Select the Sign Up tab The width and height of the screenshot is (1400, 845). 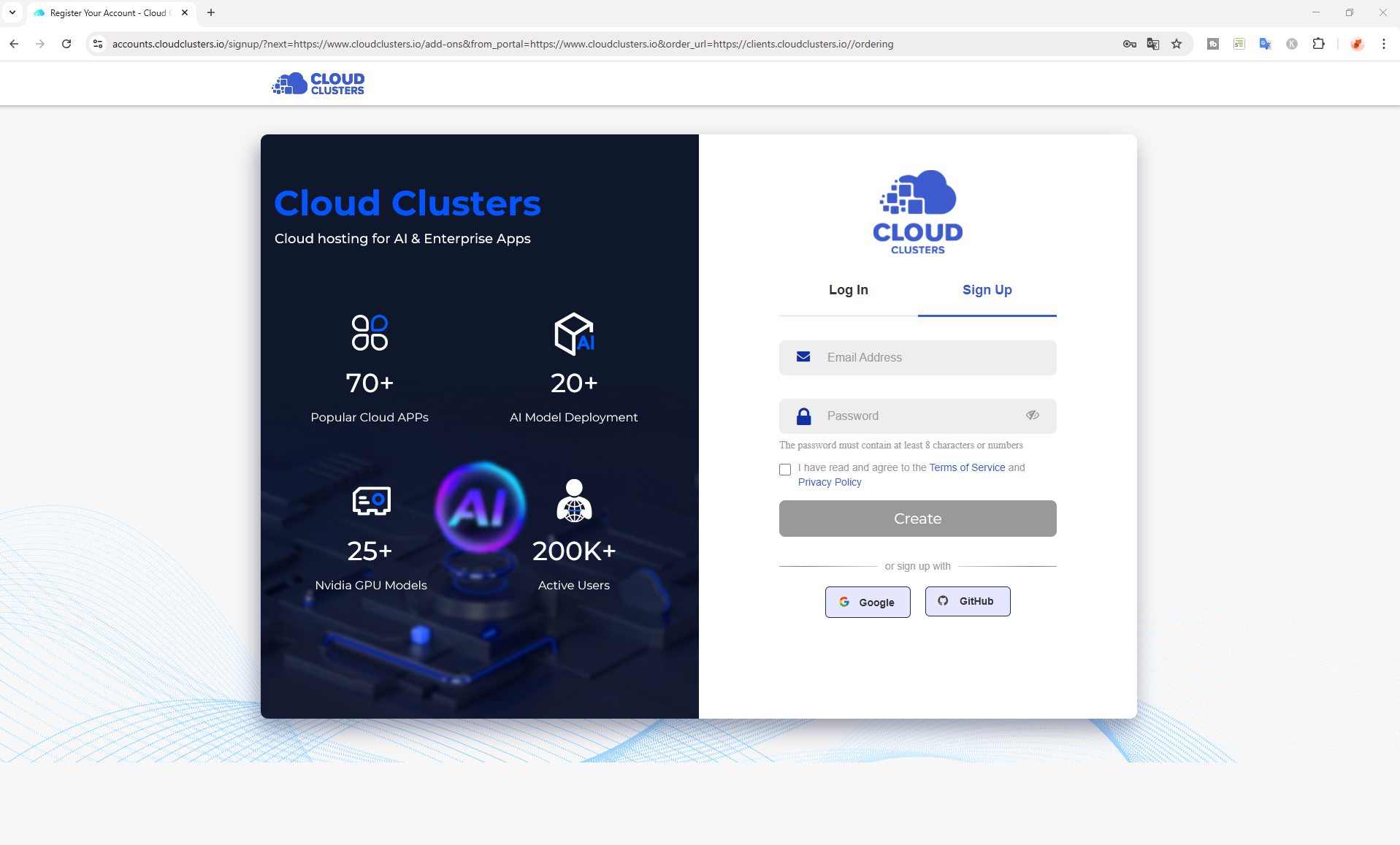(x=987, y=290)
